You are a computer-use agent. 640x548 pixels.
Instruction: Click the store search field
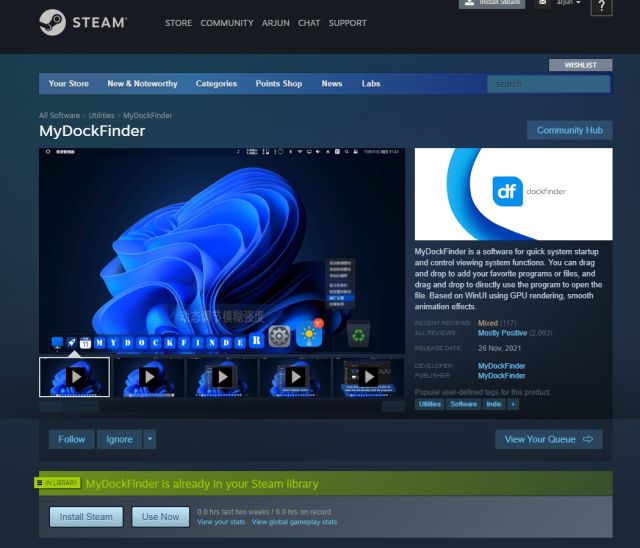(x=549, y=84)
